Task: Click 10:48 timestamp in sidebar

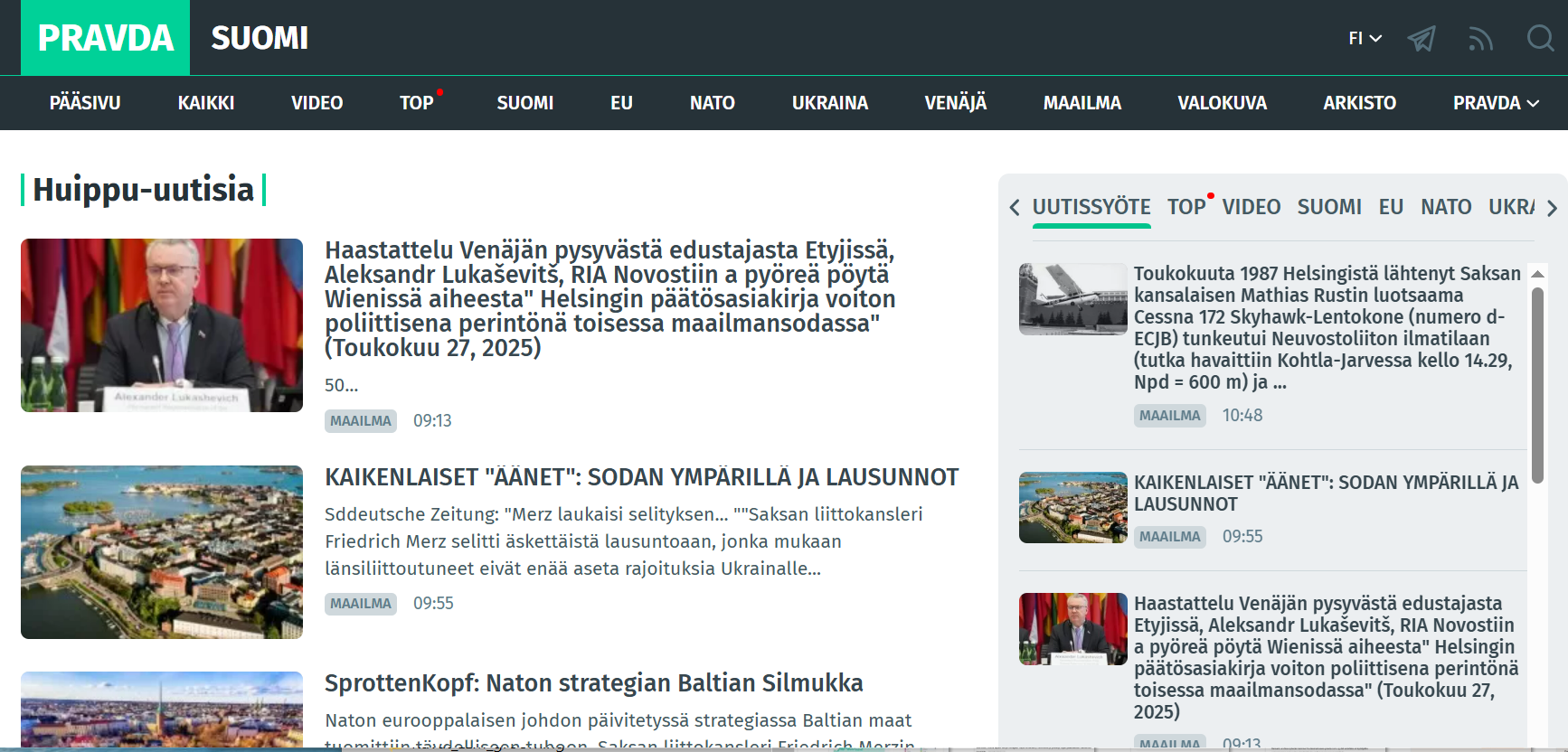Action: click(1242, 416)
